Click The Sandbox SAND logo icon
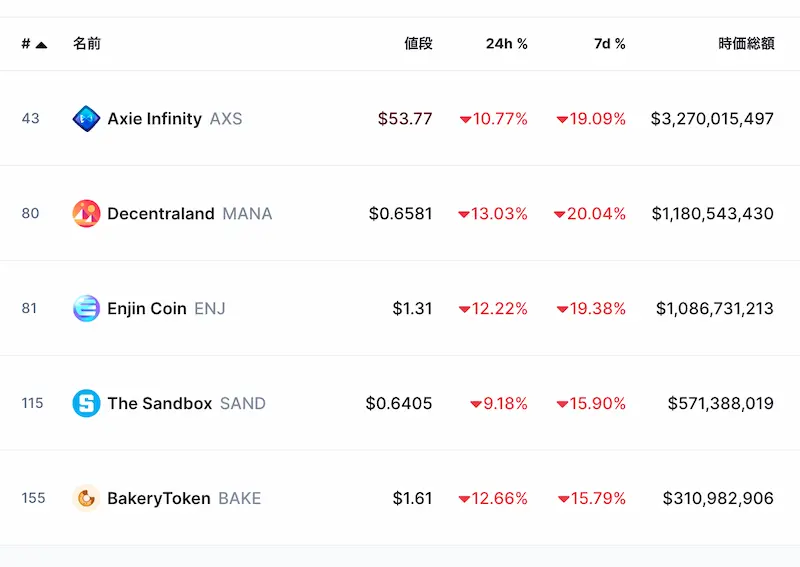The width and height of the screenshot is (800, 567). [x=86, y=403]
